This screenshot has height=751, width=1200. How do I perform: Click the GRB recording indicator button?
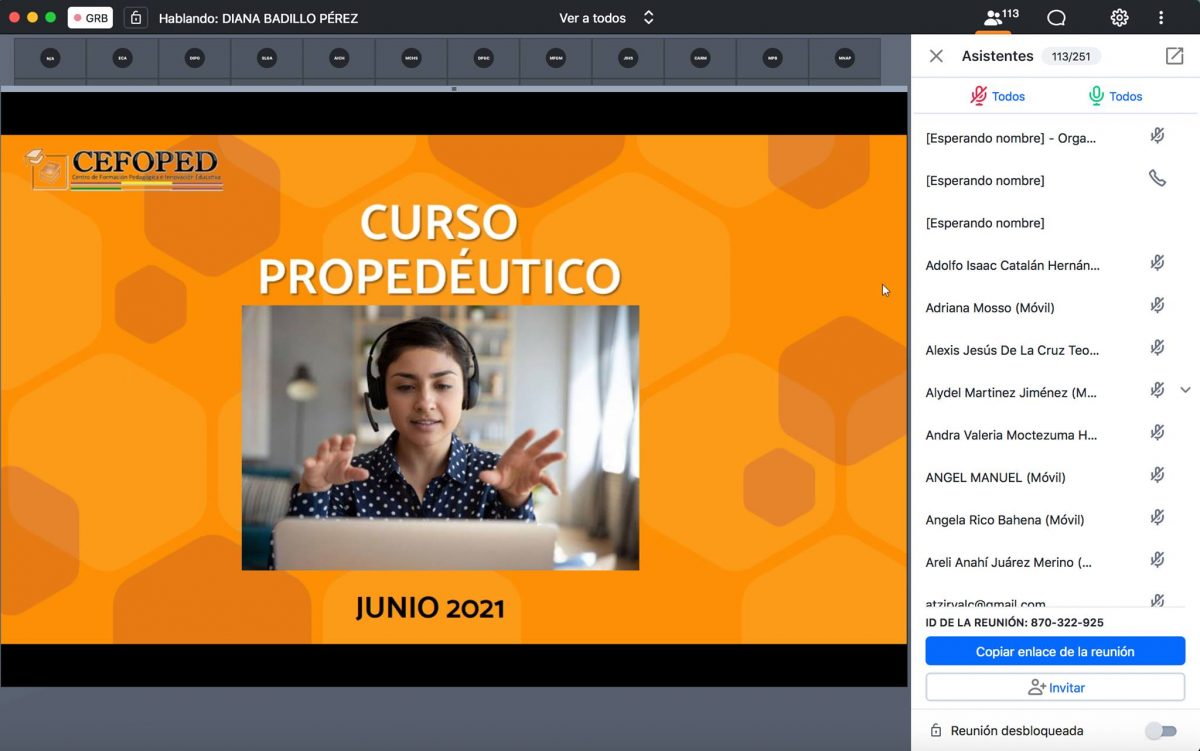pyautogui.click(x=90, y=18)
